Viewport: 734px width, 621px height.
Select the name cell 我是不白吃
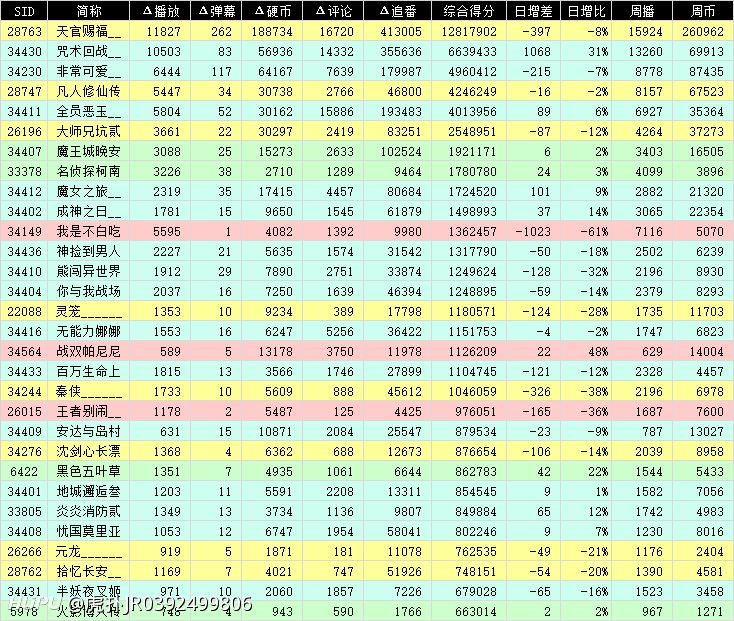click(88, 232)
